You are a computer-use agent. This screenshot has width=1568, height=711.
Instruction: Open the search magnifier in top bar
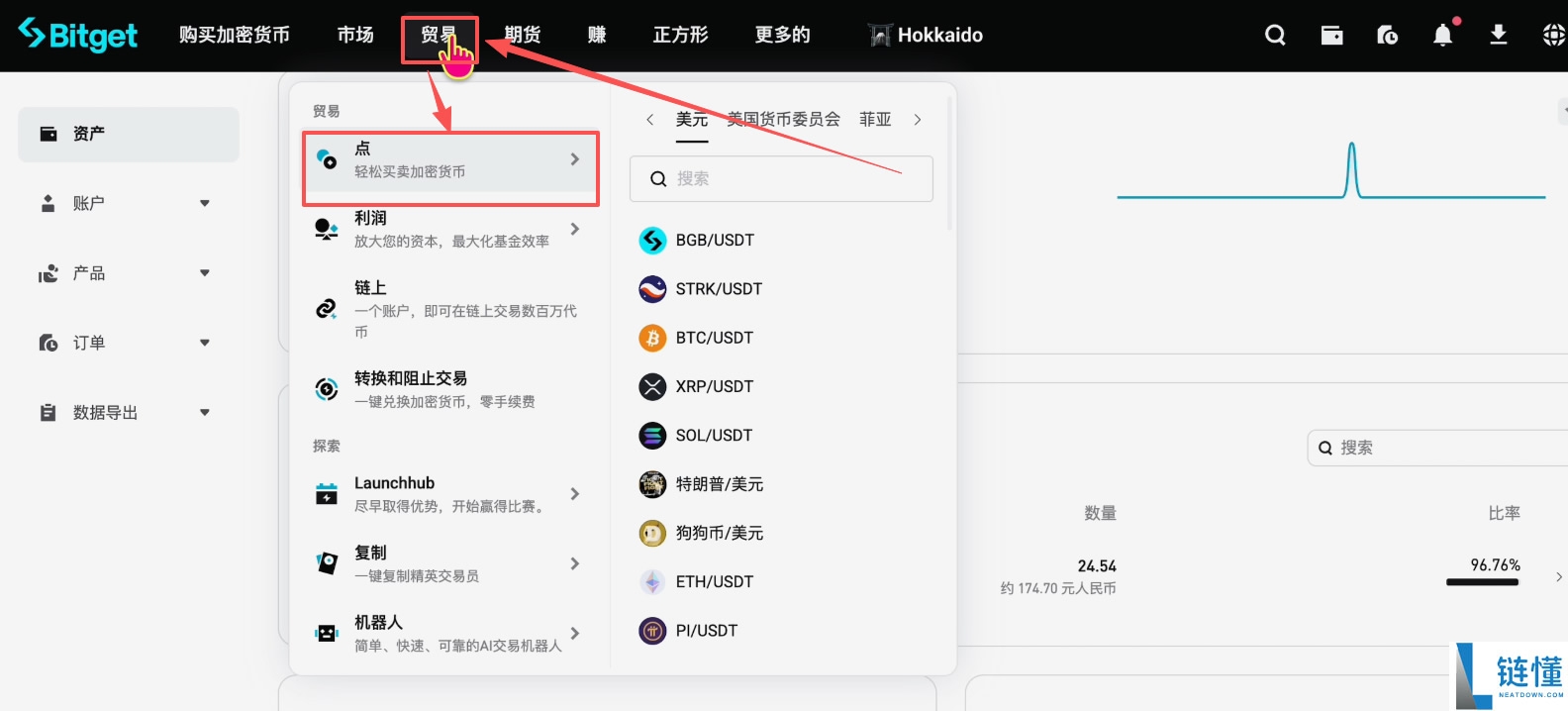click(1275, 35)
